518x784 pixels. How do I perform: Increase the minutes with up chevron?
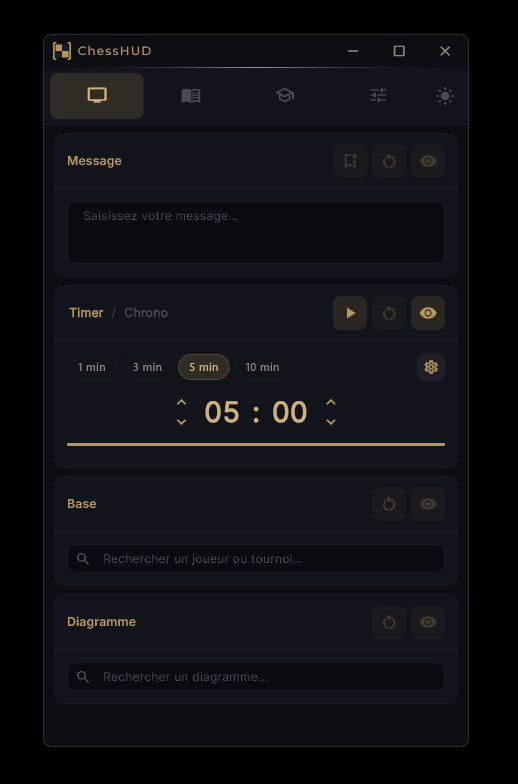pos(182,402)
